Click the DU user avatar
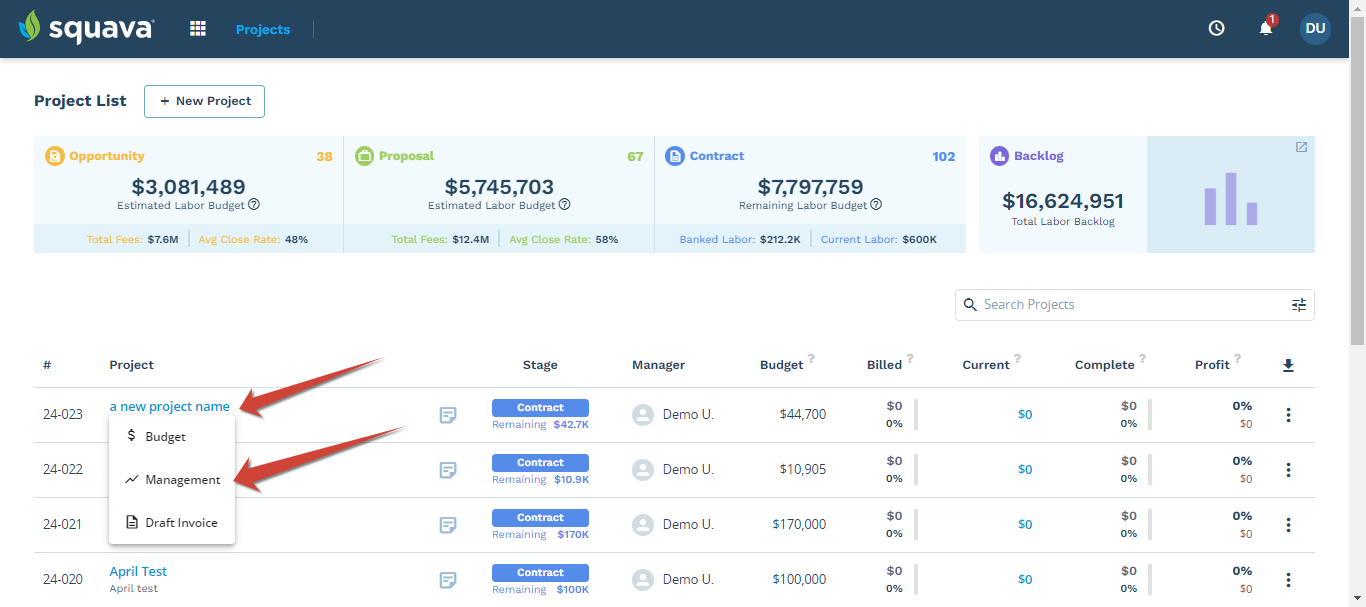The image size is (1366, 607). coord(1315,28)
